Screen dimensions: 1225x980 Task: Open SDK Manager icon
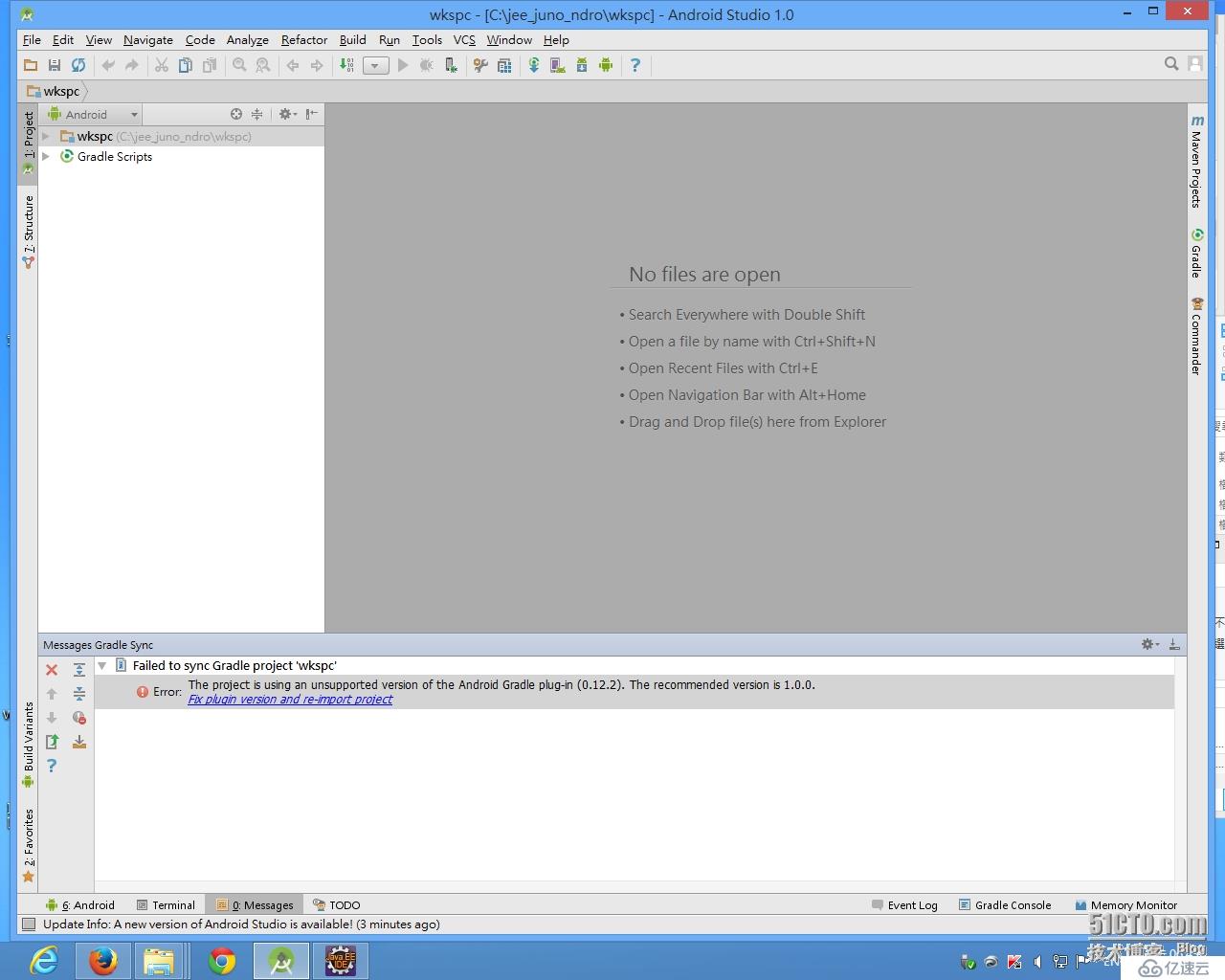582,65
